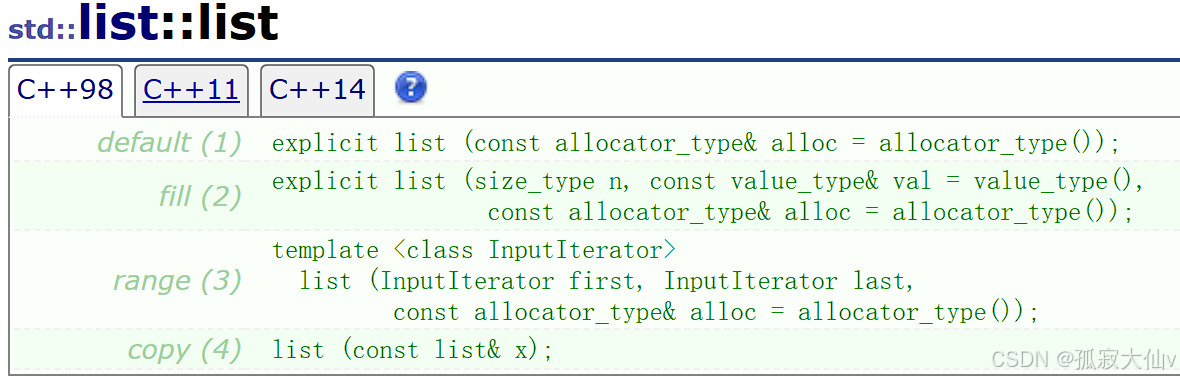Screen dimensions: 1180x379
Task: Switch to the C++11 tab
Action: coord(191,90)
